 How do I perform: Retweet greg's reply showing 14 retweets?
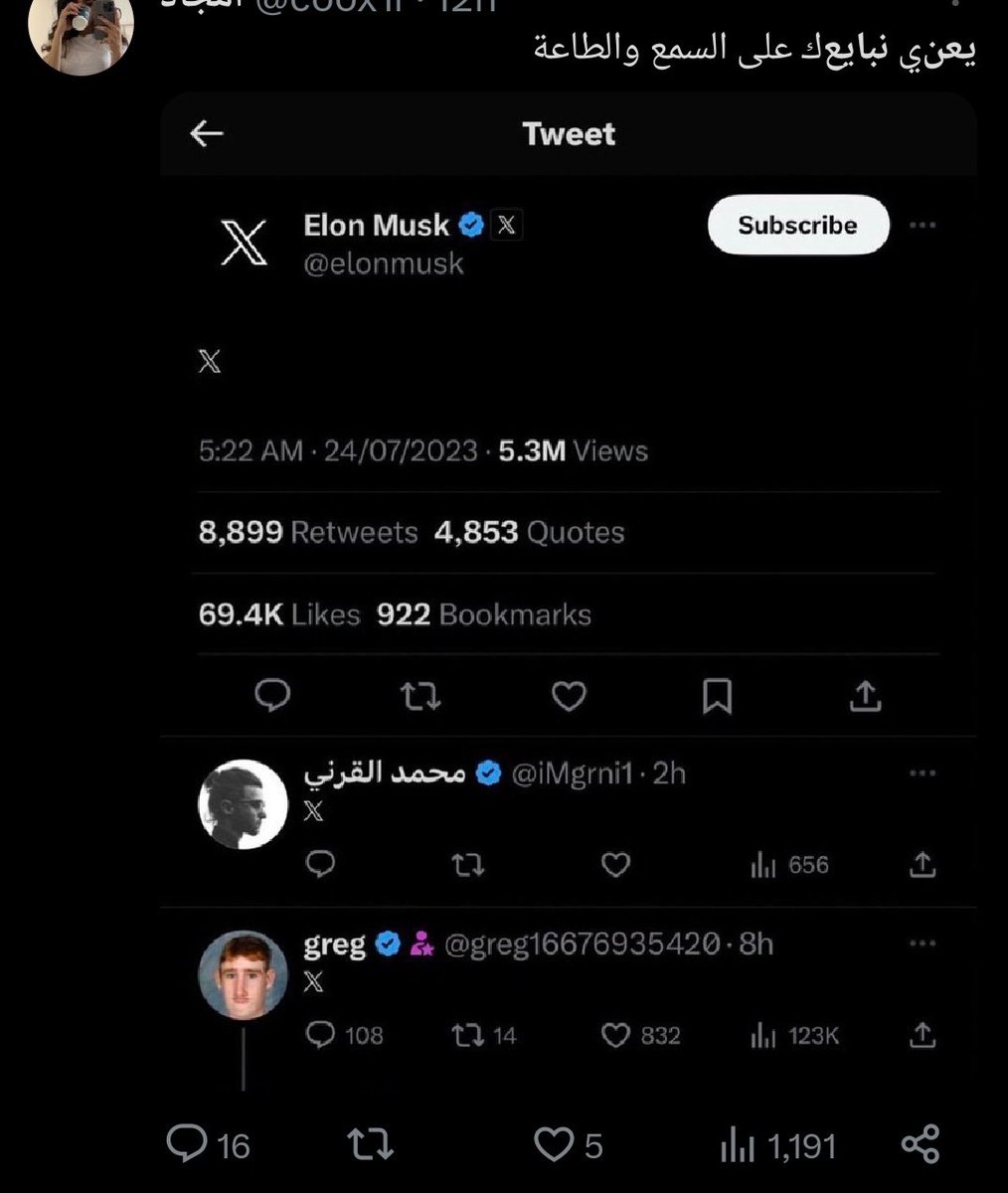pos(484,1036)
